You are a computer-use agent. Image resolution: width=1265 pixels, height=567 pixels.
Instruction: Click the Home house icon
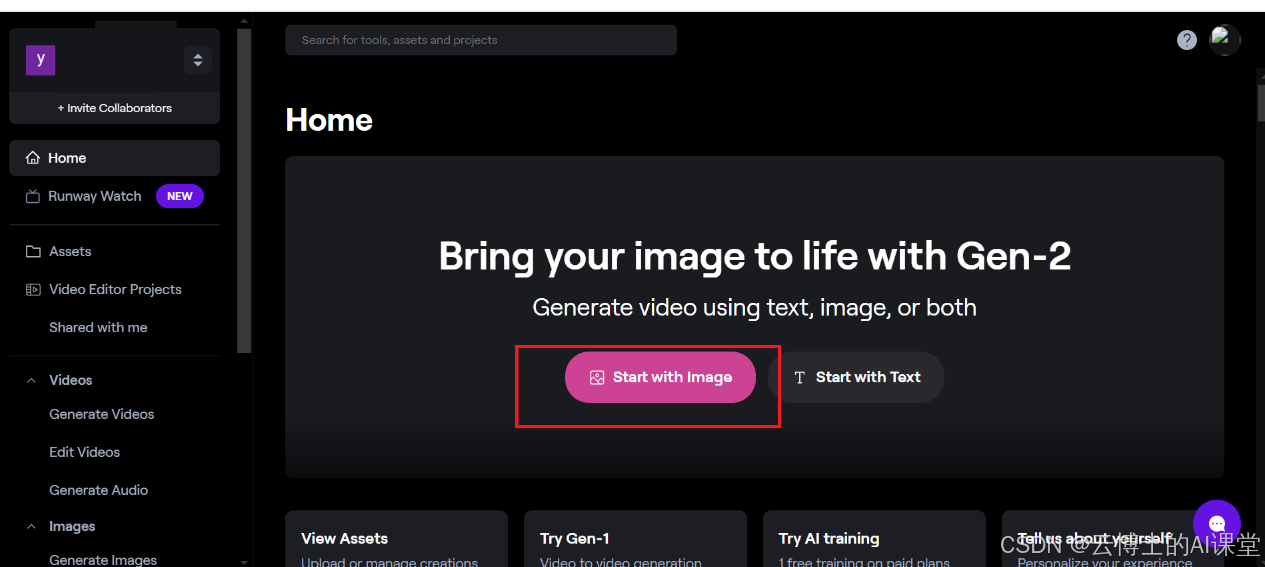click(x=33, y=158)
